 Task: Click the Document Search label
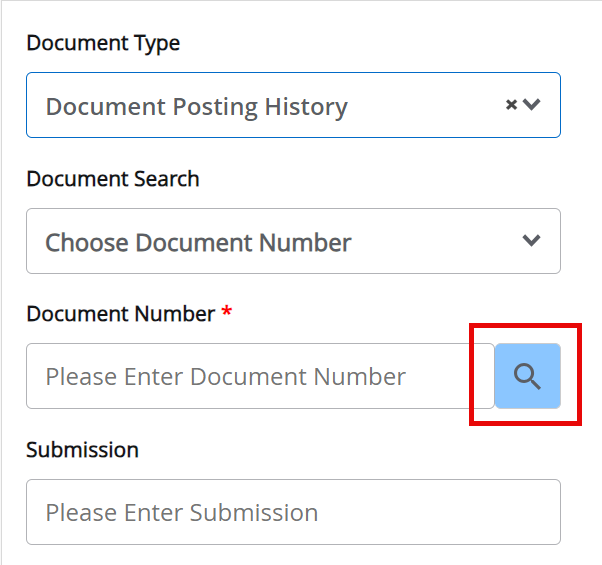coord(113,179)
